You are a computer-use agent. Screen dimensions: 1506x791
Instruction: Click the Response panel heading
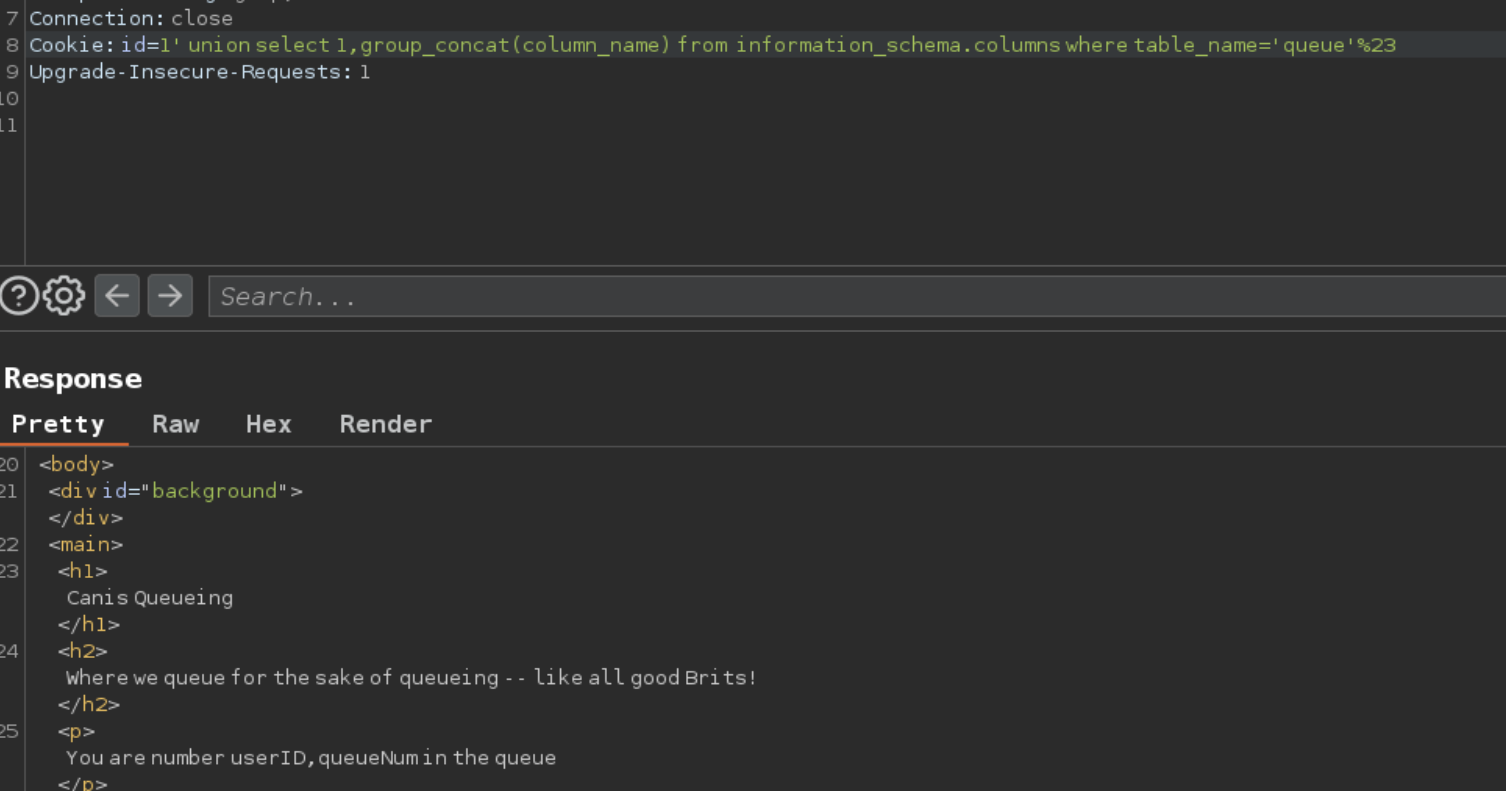[73, 378]
